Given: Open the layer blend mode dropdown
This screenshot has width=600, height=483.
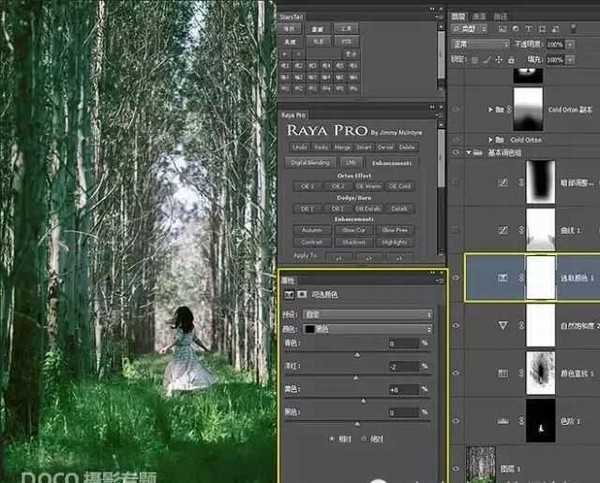Looking at the screenshot, I should [x=478, y=45].
